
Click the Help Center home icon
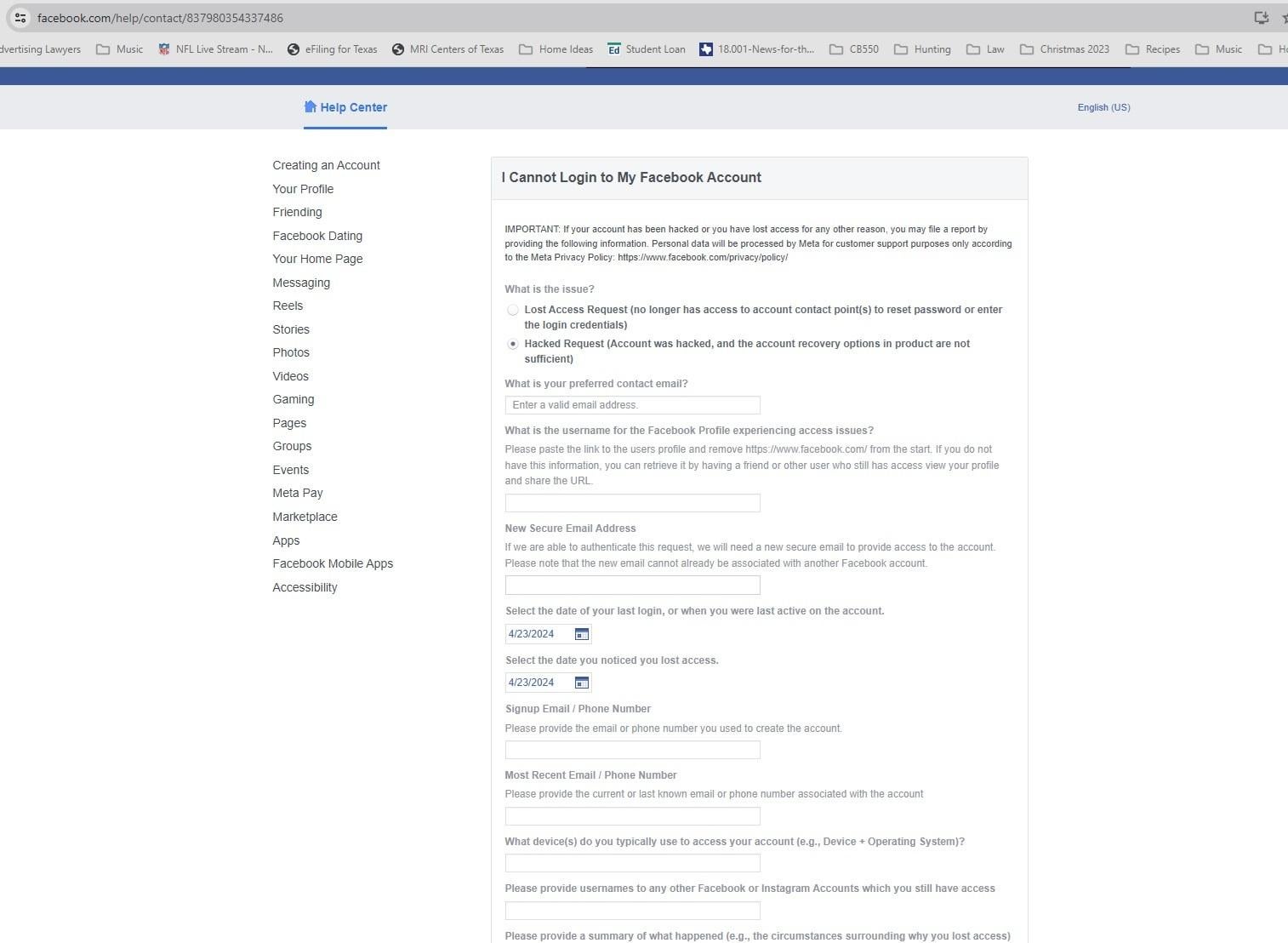[x=311, y=107]
